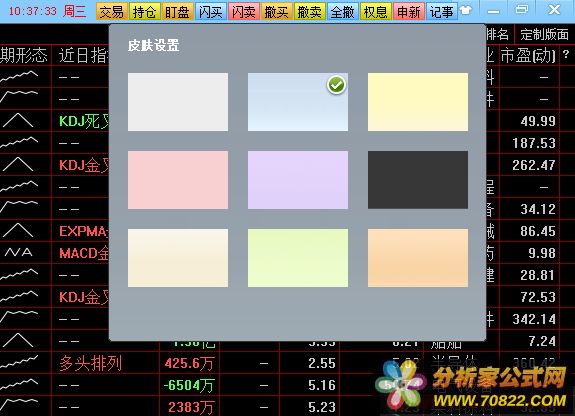Select the 34.12 P/E value
575x416 pixels.
click(x=538, y=209)
